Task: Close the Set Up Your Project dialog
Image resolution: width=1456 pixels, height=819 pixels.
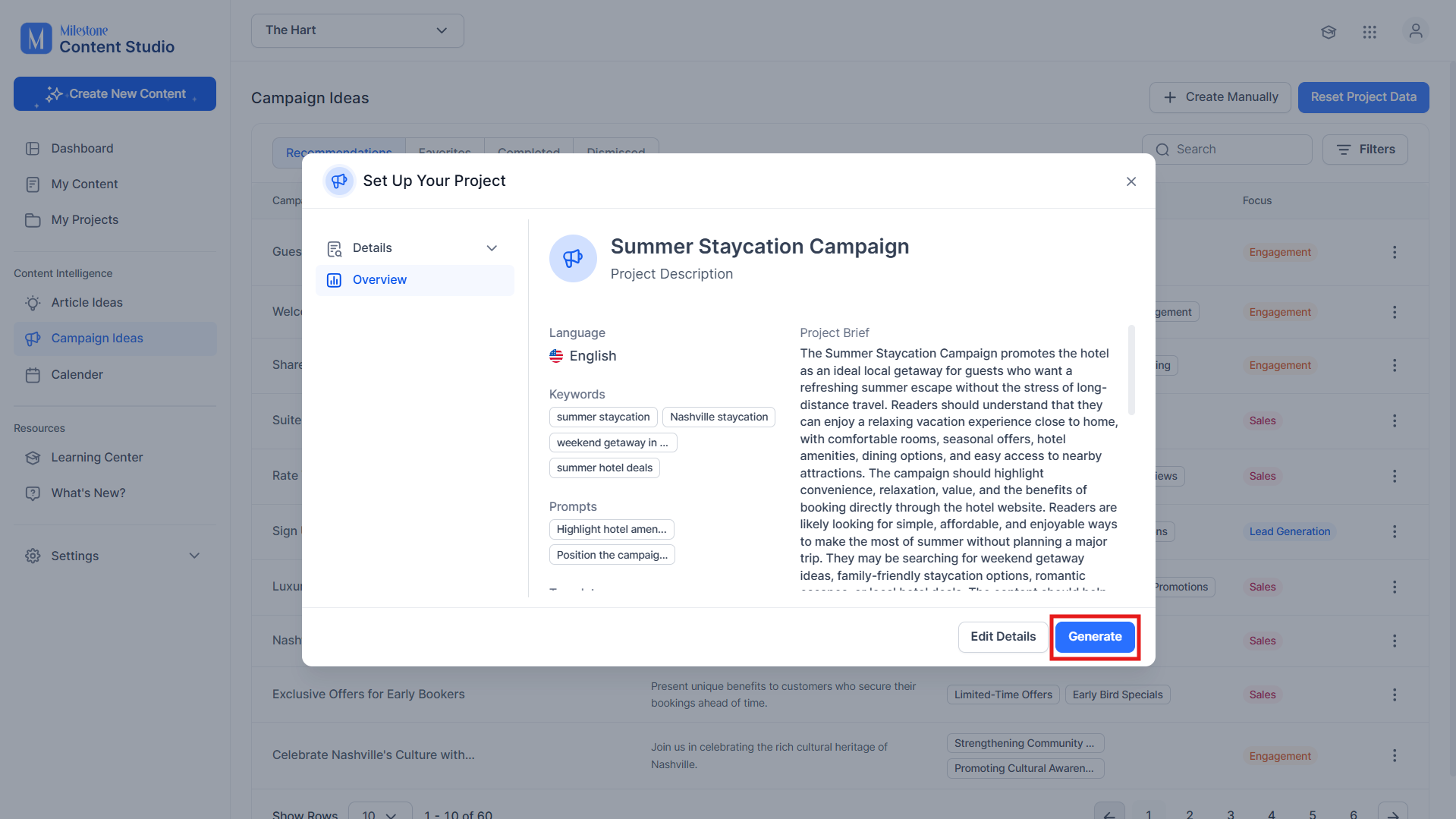Action: [1131, 181]
